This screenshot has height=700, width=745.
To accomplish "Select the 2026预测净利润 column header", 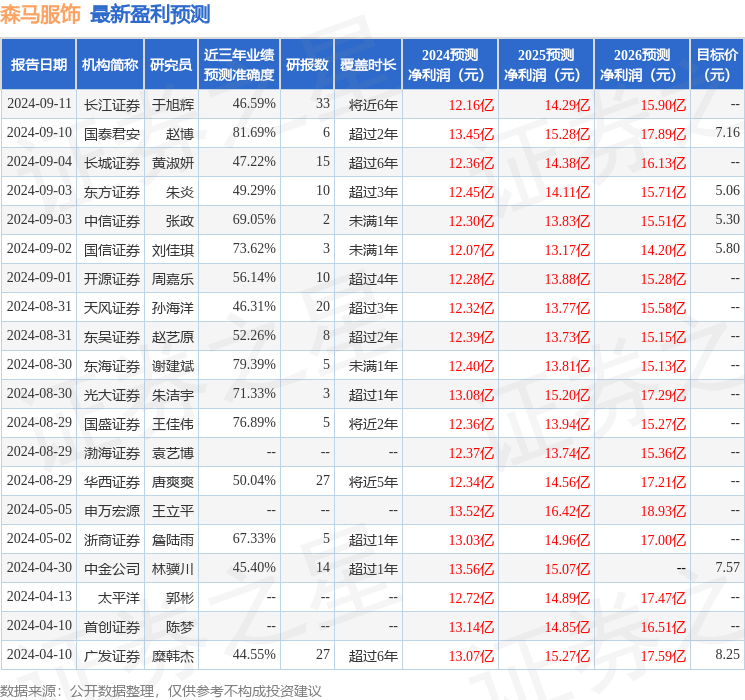I will click(x=642, y=65).
